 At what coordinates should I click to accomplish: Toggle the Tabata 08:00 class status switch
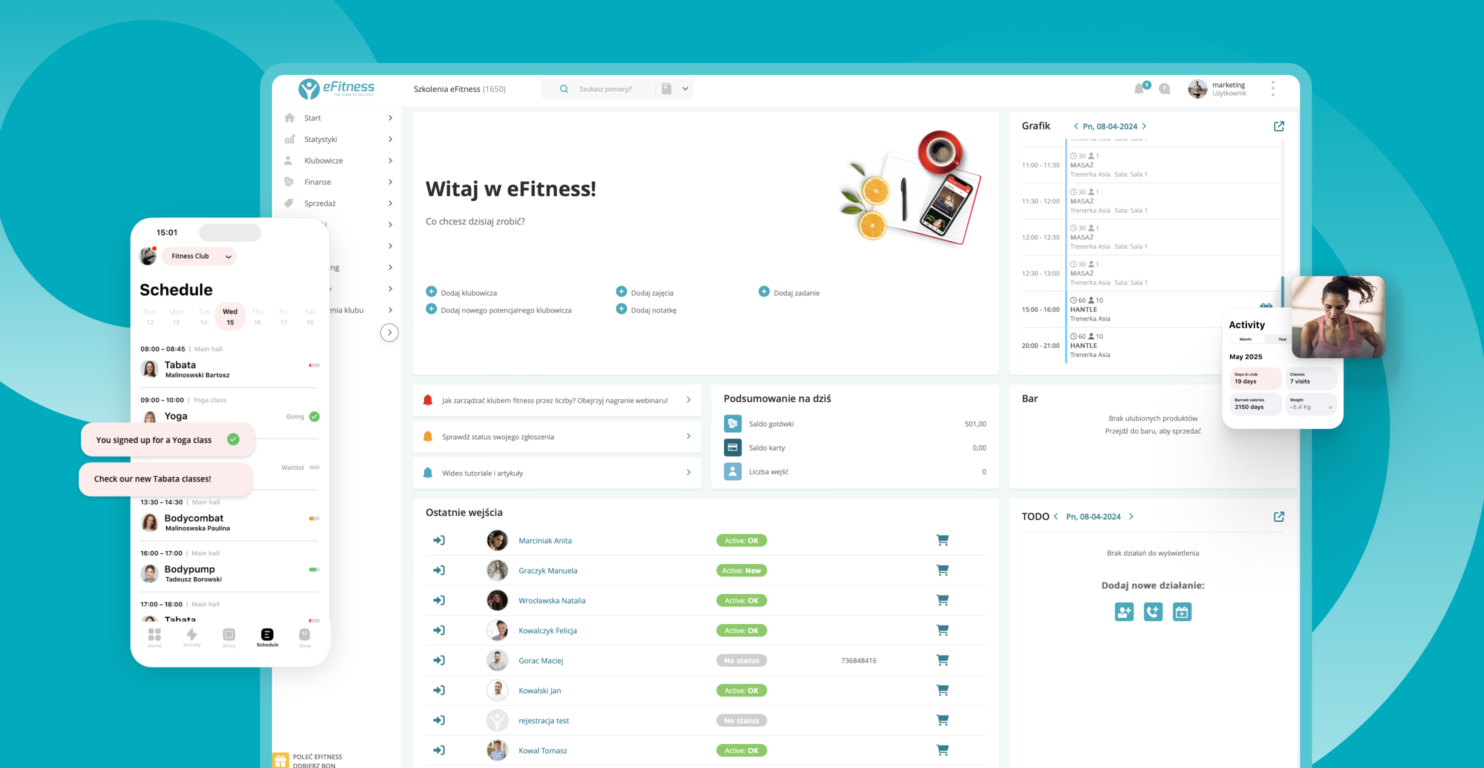(314, 365)
